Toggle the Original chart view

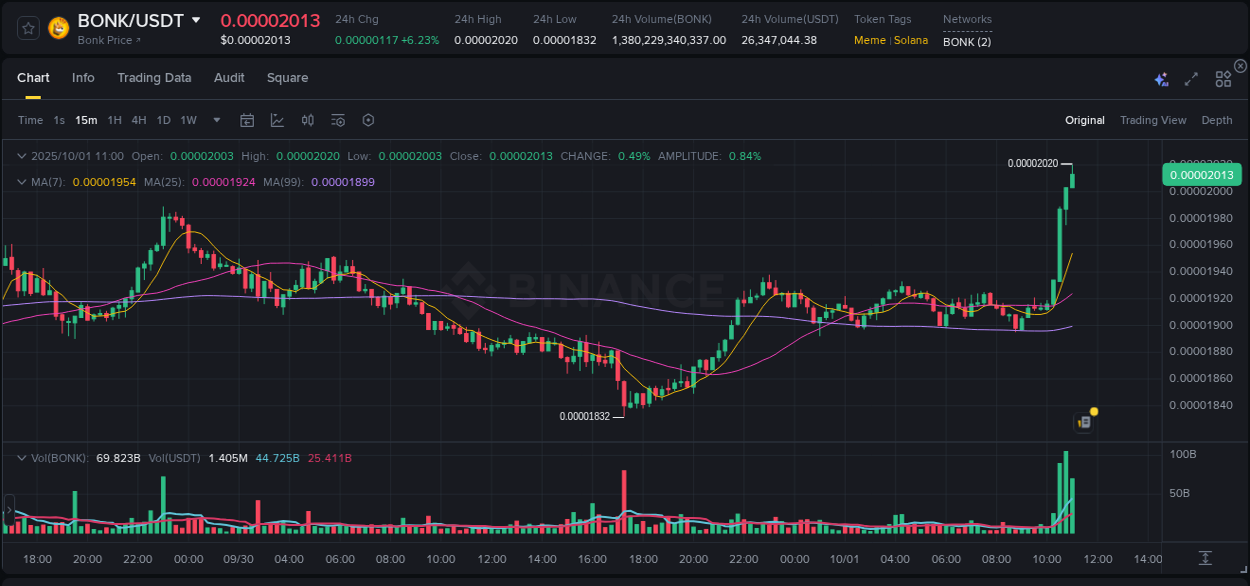(x=1085, y=120)
